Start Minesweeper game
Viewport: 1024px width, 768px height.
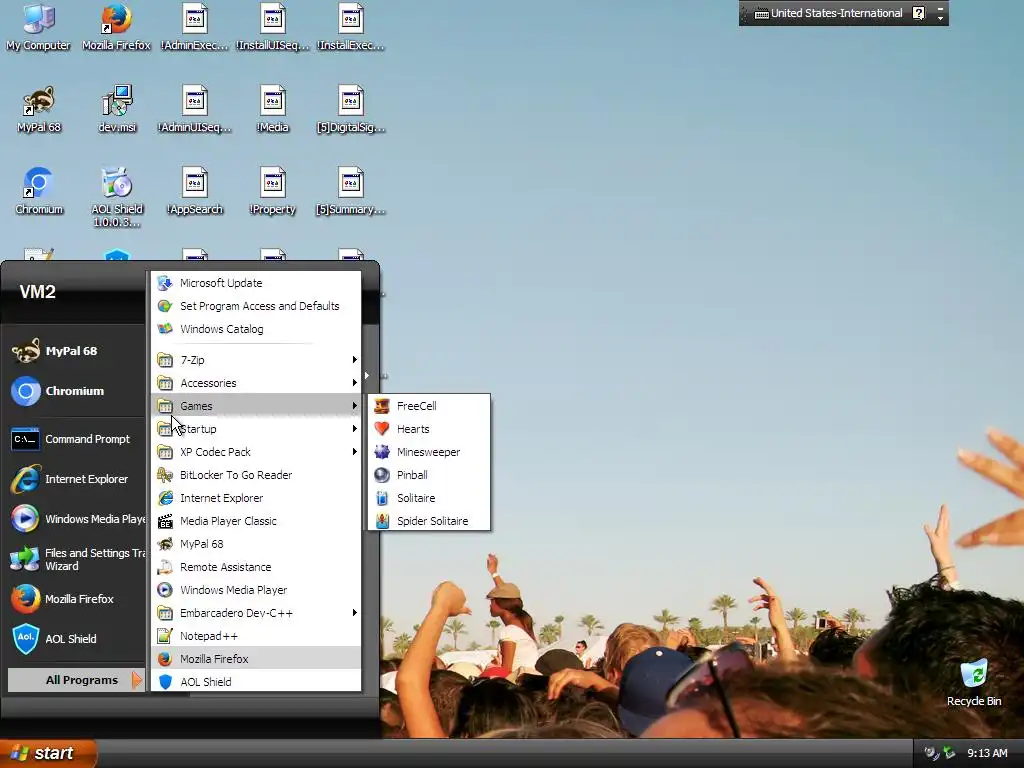pos(429,452)
